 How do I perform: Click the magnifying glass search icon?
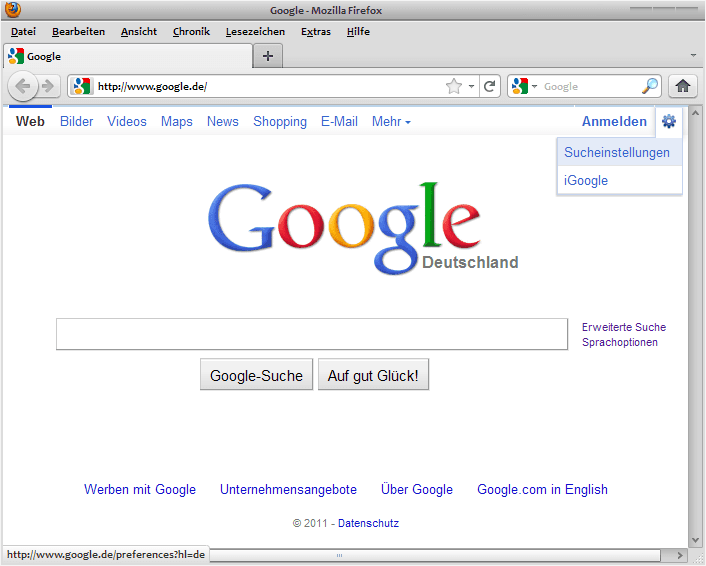[x=650, y=86]
